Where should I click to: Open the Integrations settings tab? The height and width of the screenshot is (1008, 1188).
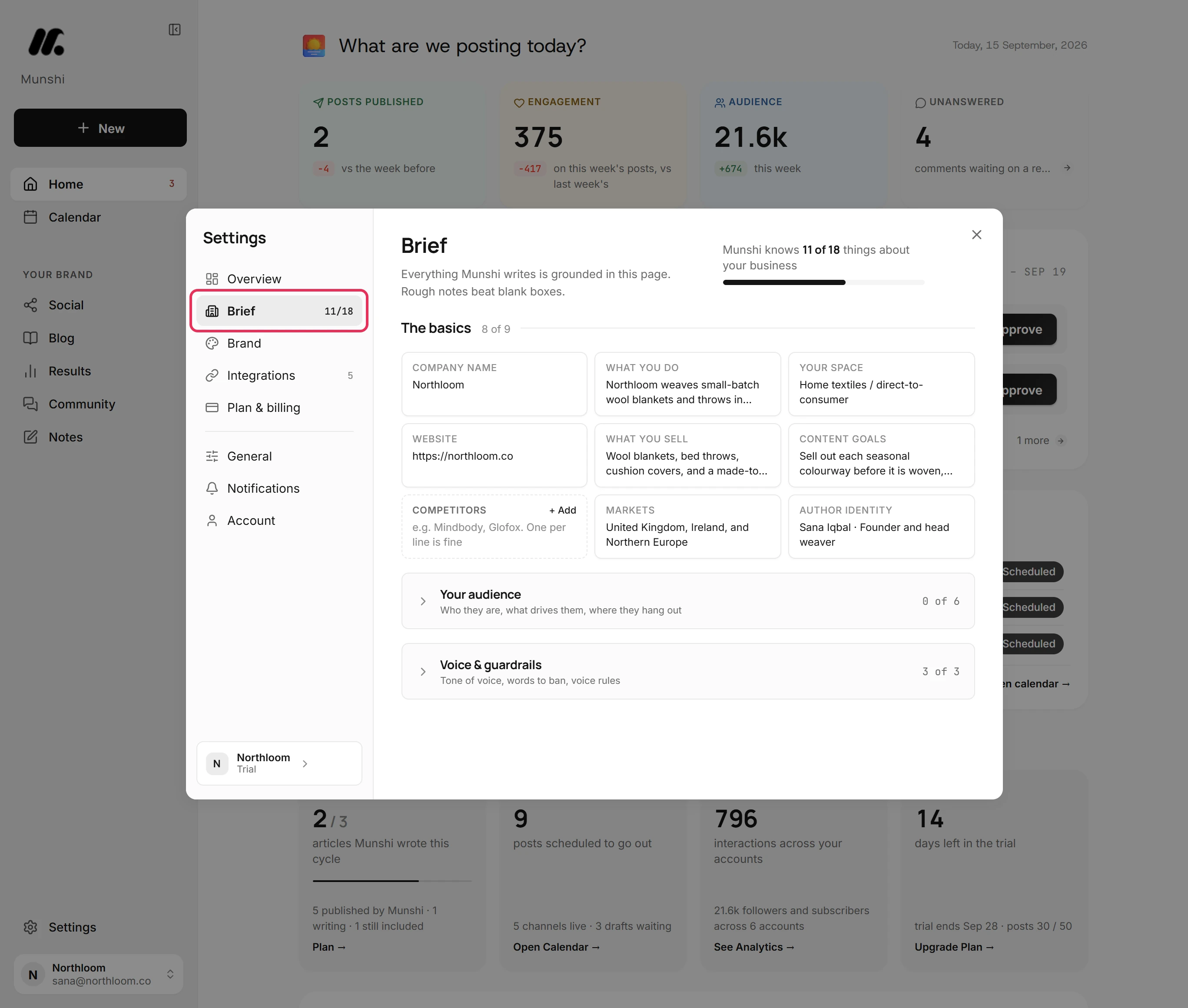(279, 375)
